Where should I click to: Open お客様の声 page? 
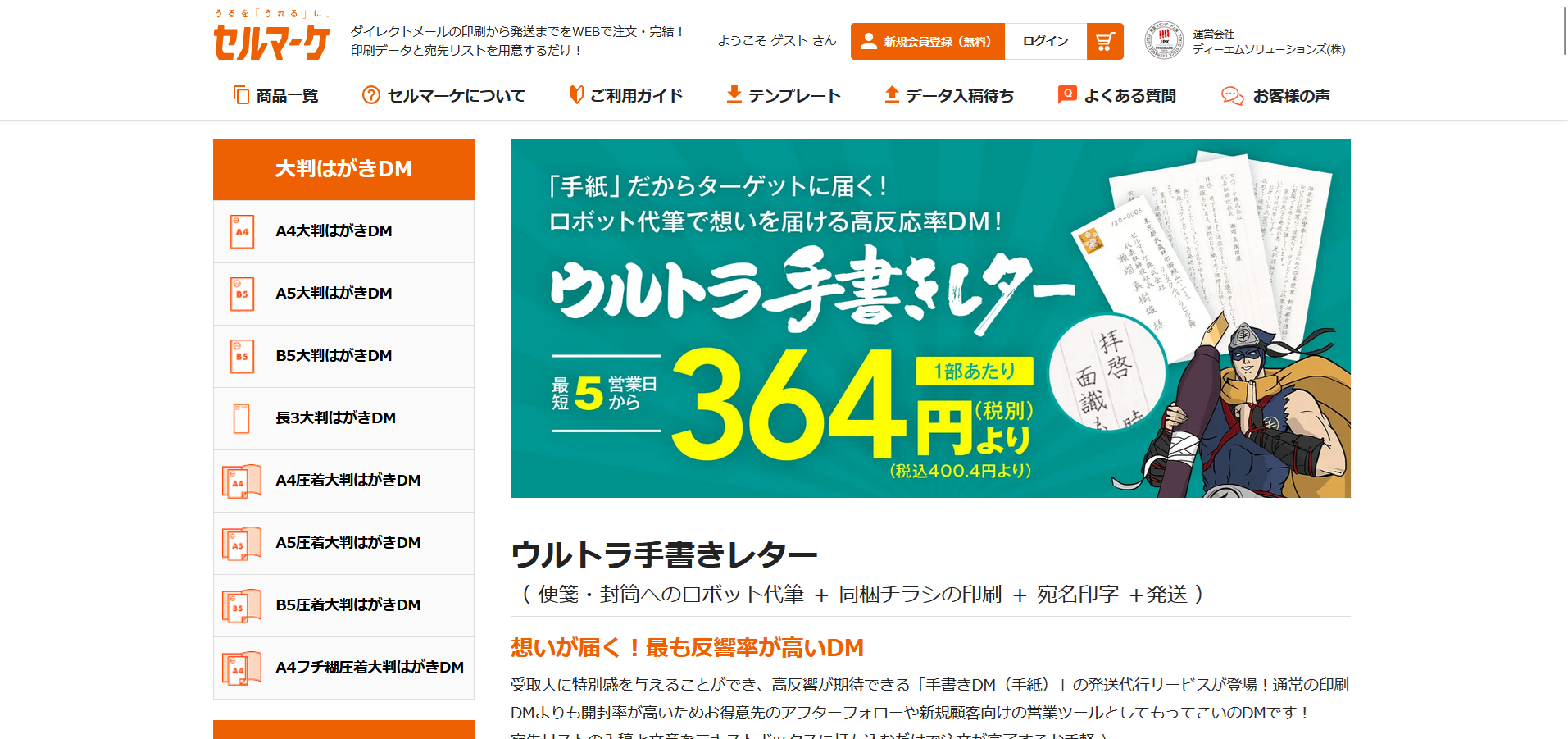(x=1275, y=96)
